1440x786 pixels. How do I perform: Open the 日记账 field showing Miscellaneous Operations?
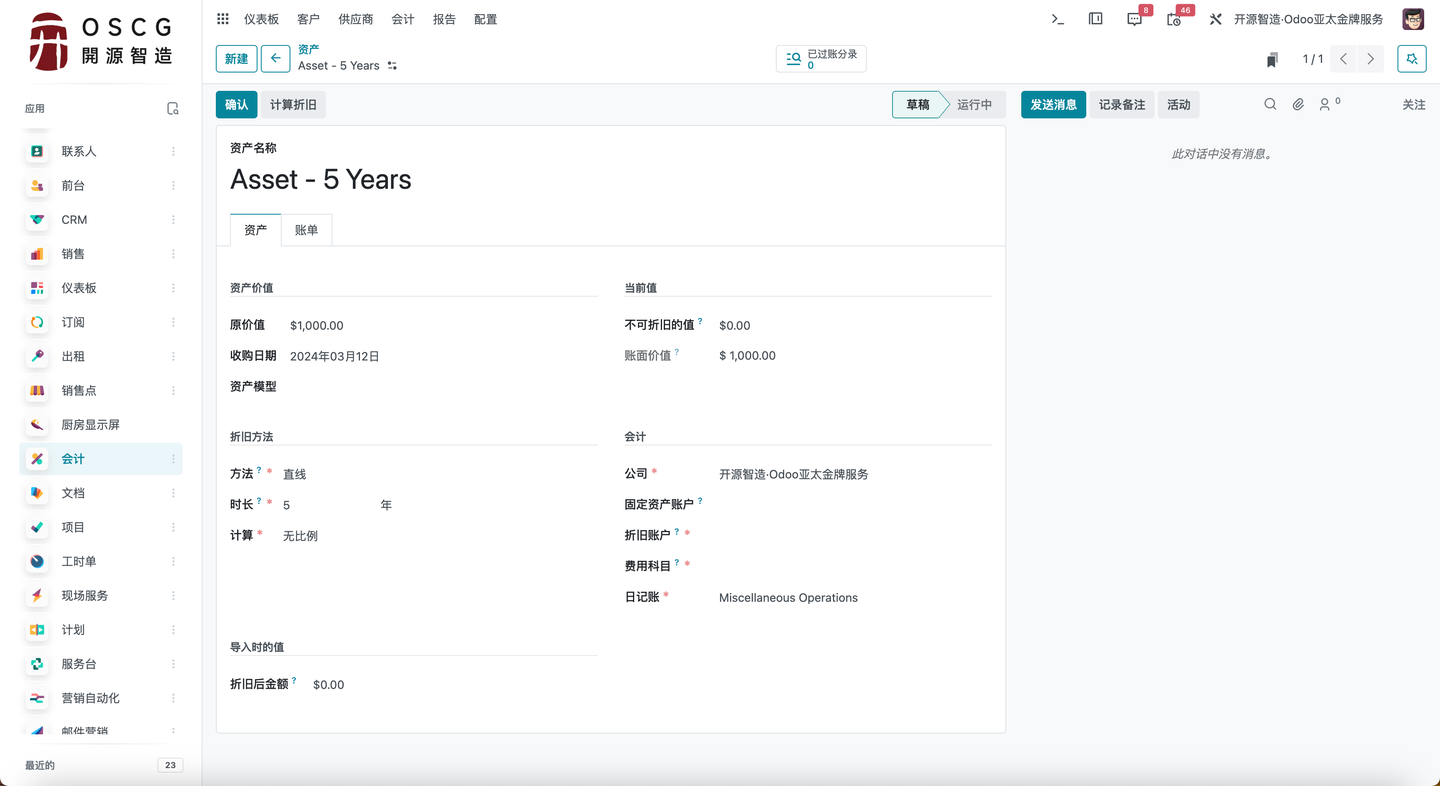click(788, 597)
